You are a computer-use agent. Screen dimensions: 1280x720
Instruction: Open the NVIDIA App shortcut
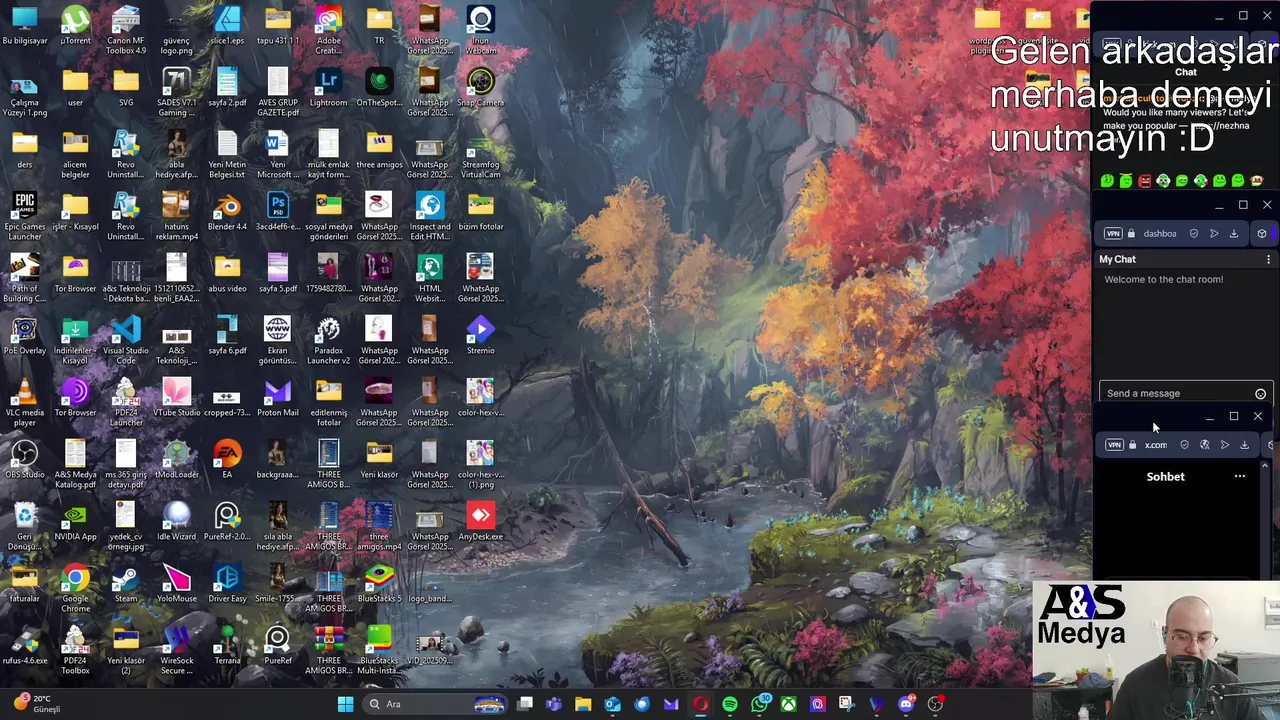pos(75,521)
